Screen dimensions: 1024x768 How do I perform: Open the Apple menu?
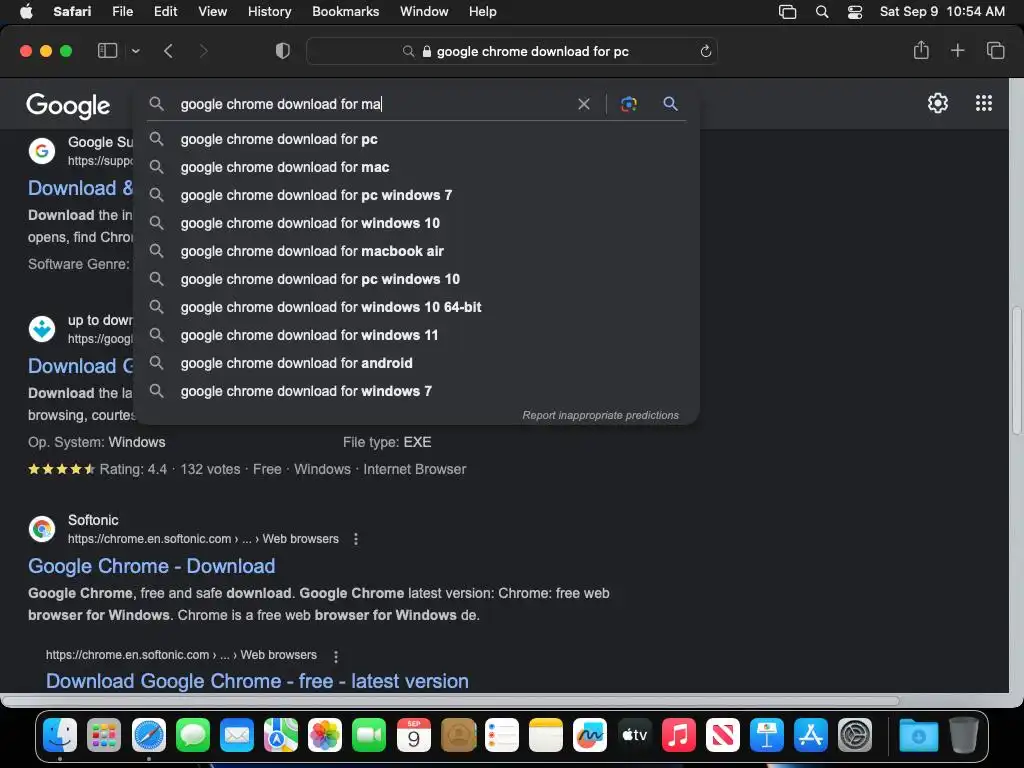pos(26,12)
